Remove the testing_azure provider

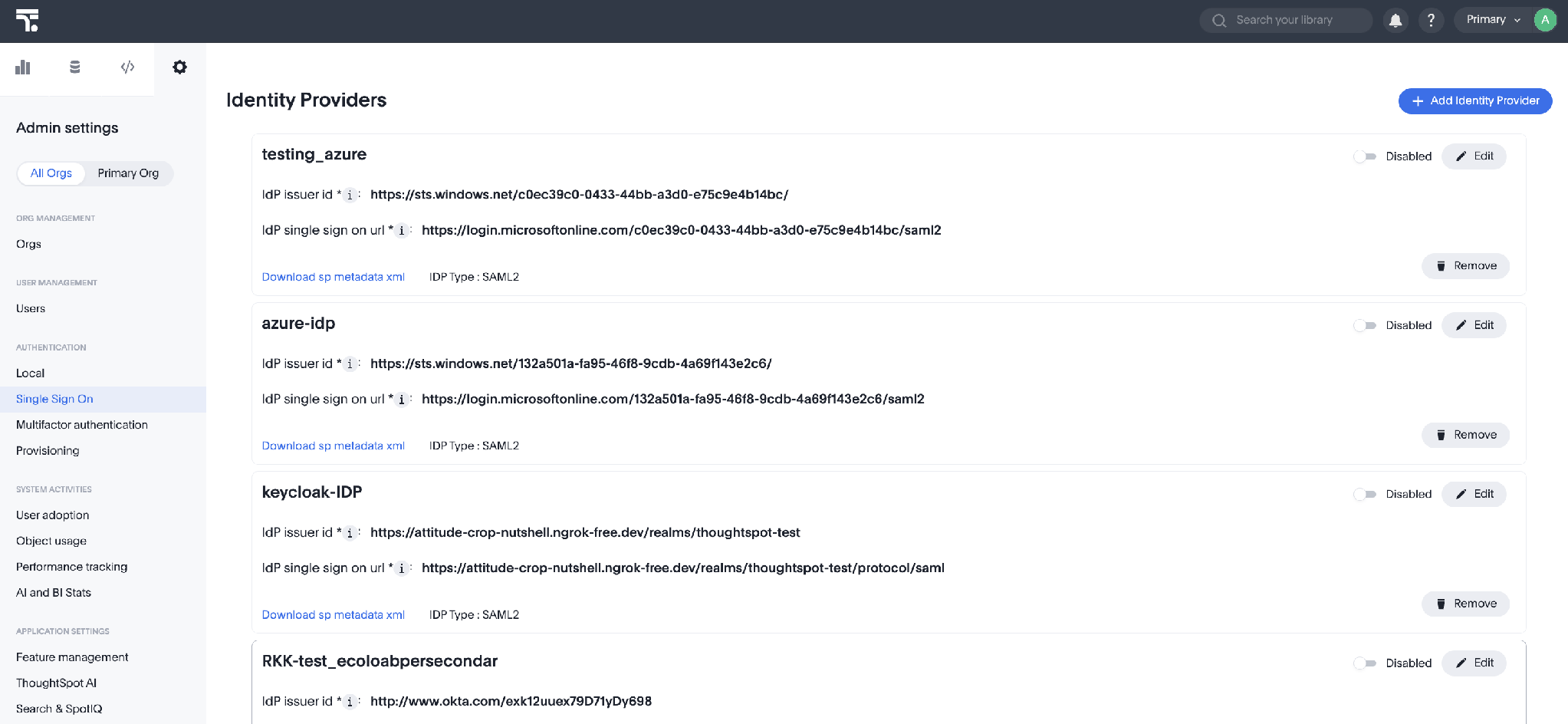tap(1465, 266)
